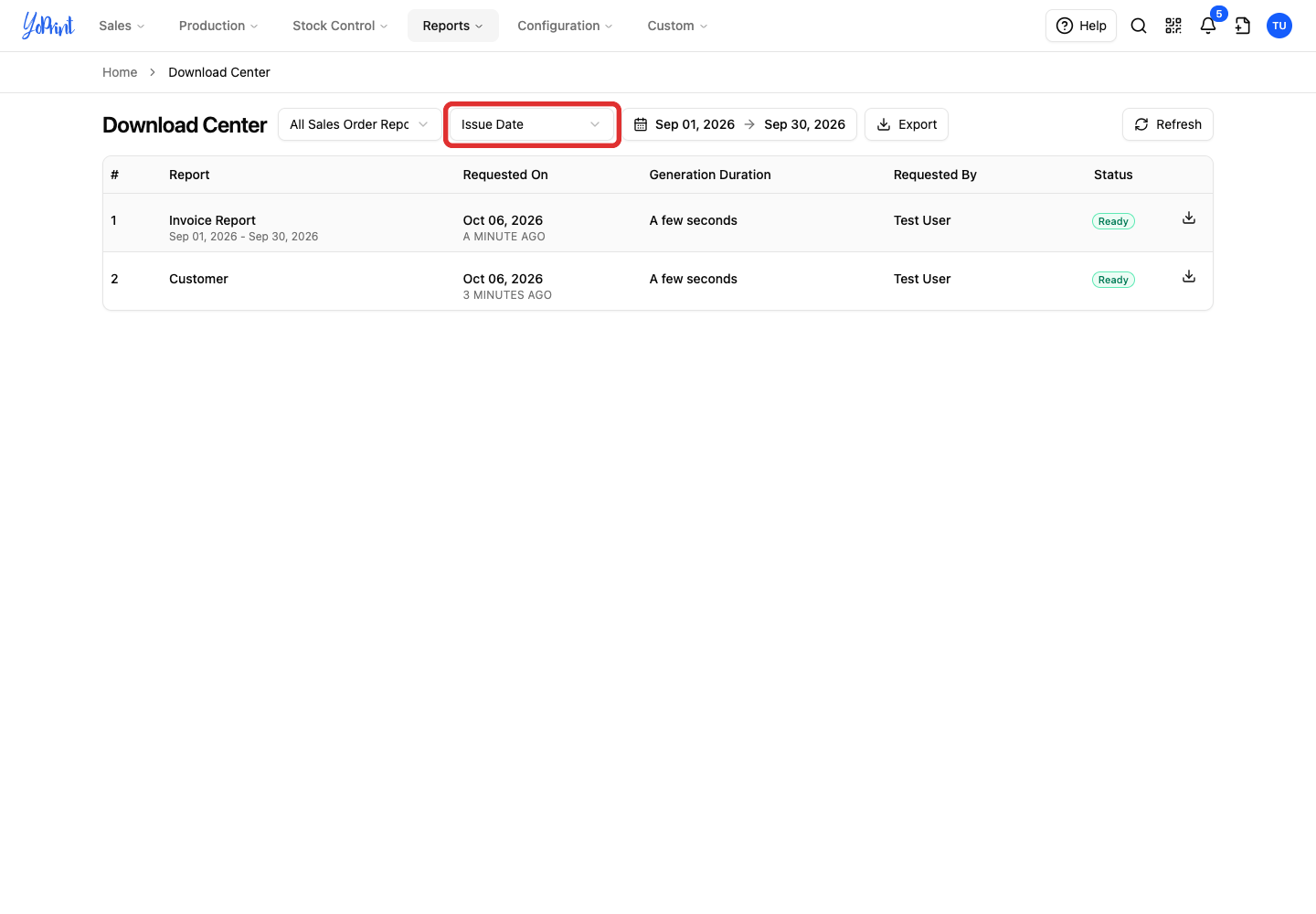The width and height of the screenshot is (1316, 914).
Task: Click the Report column header
Action: tap(189, 175)
